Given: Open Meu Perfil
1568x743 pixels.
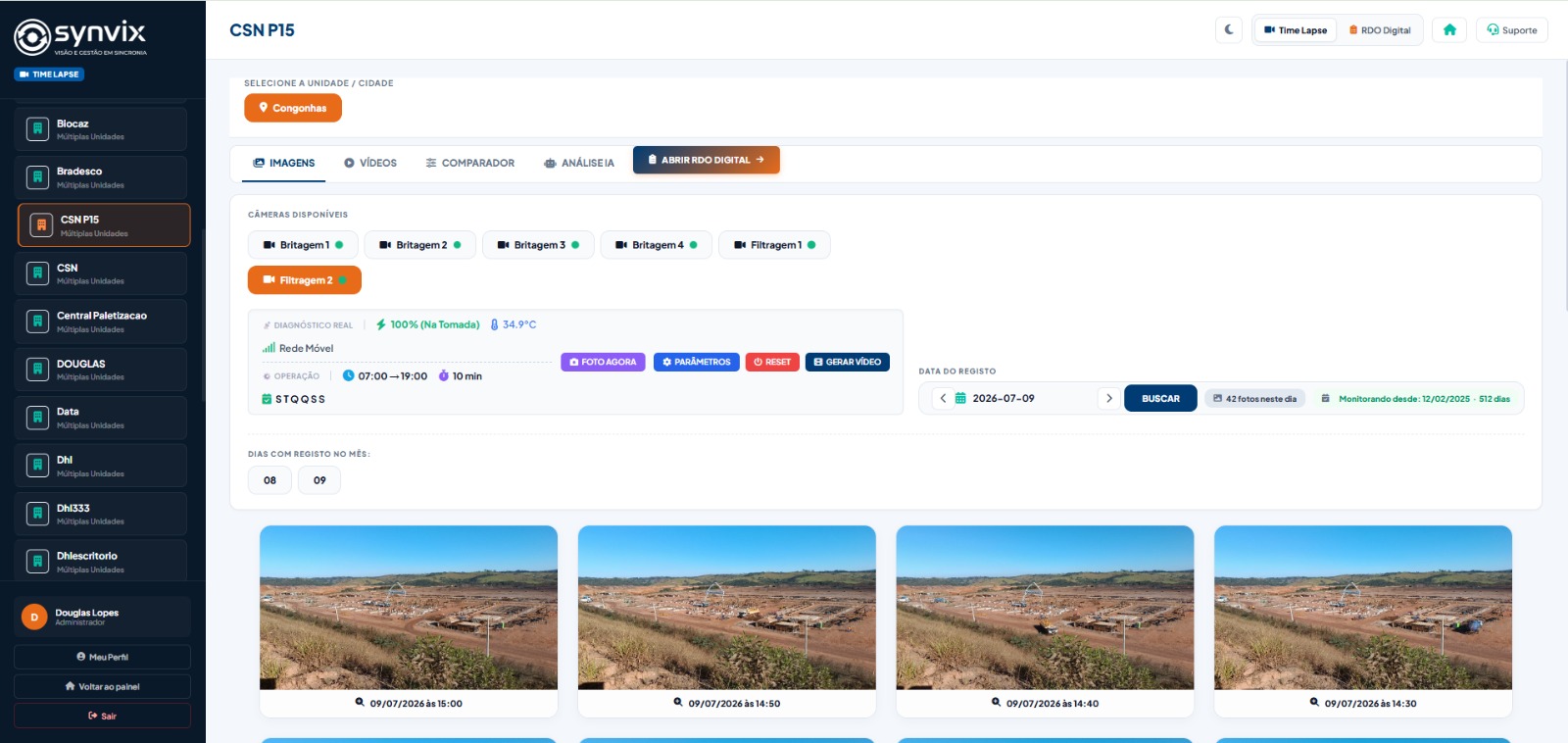Looking at the screenshot, I should (x=102, y=657).
